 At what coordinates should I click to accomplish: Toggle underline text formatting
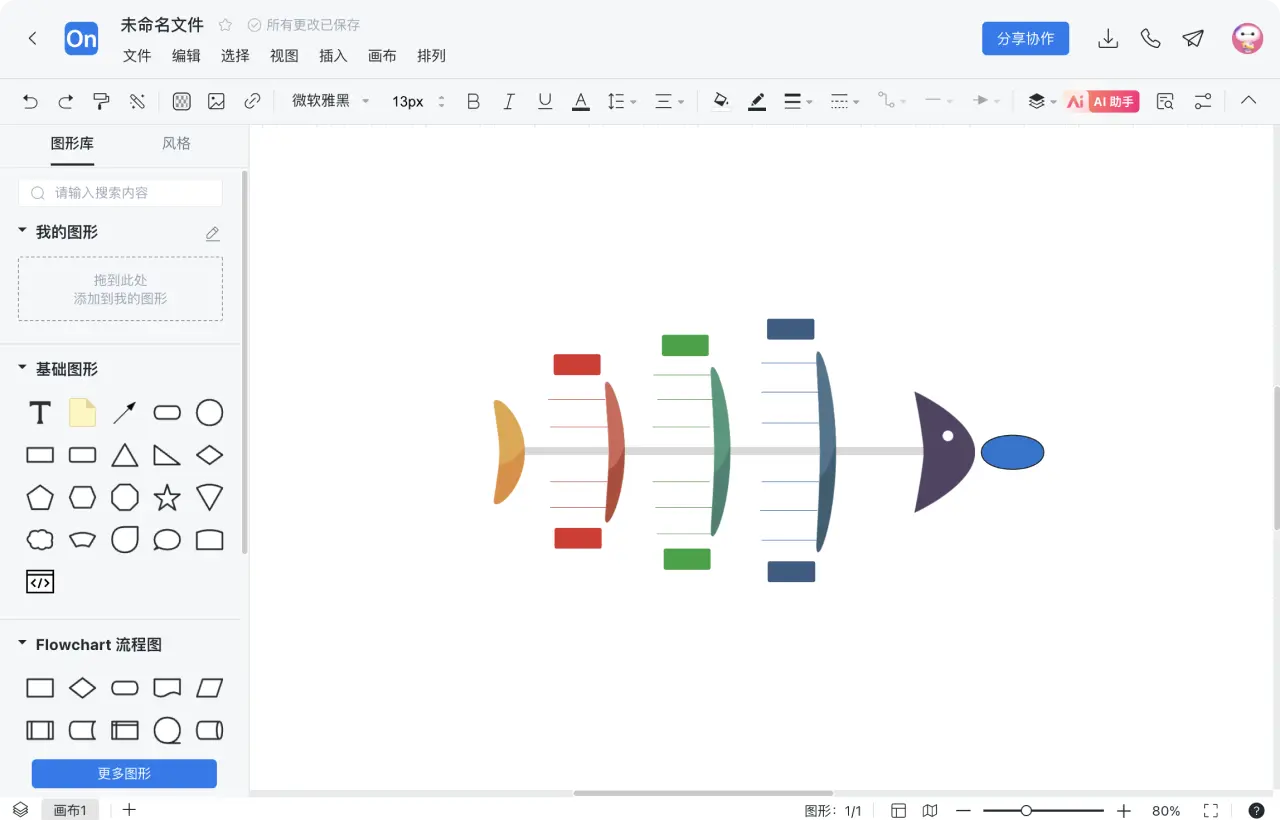pos(545,101)
